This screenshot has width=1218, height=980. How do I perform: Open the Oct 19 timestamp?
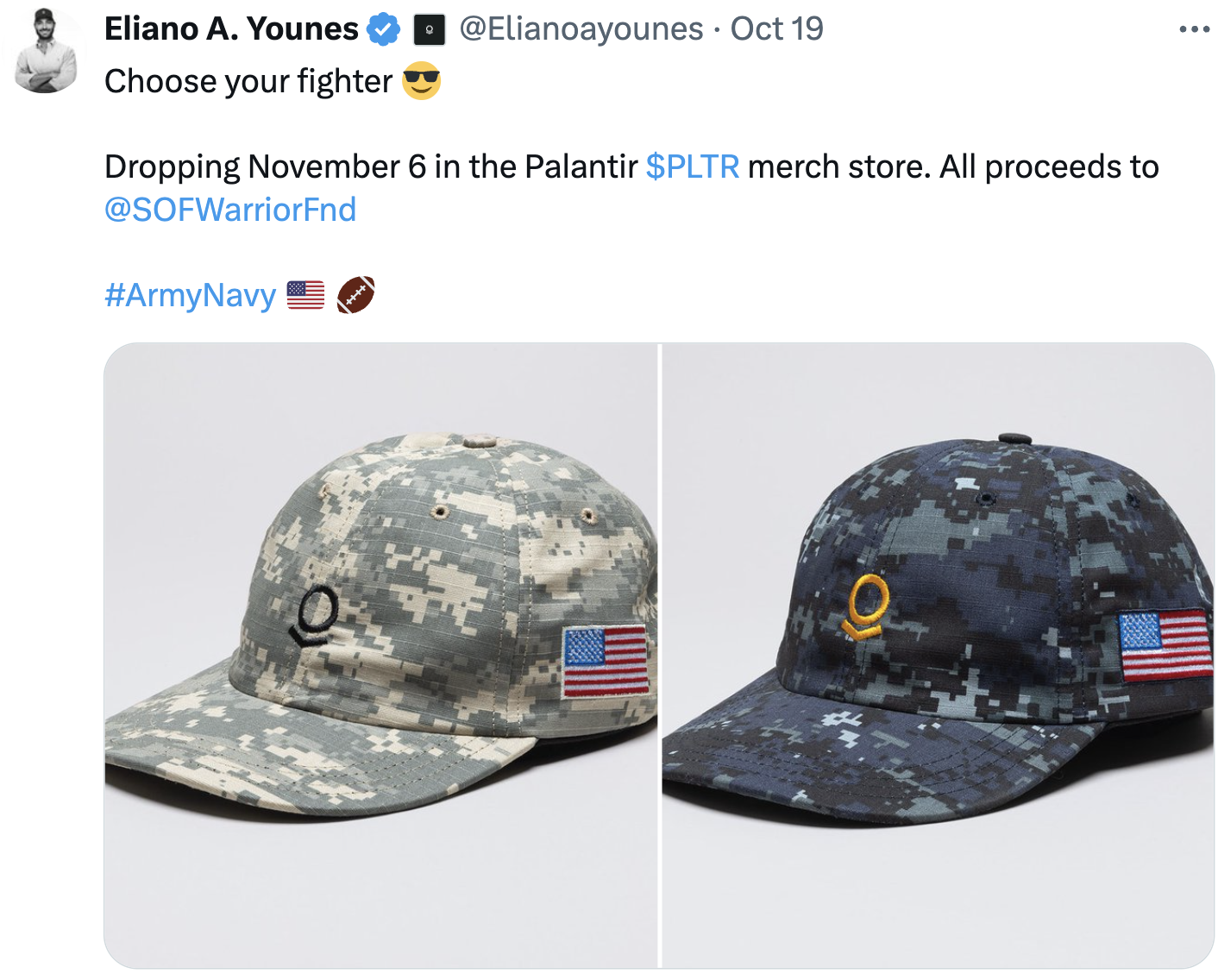(775, 28)
